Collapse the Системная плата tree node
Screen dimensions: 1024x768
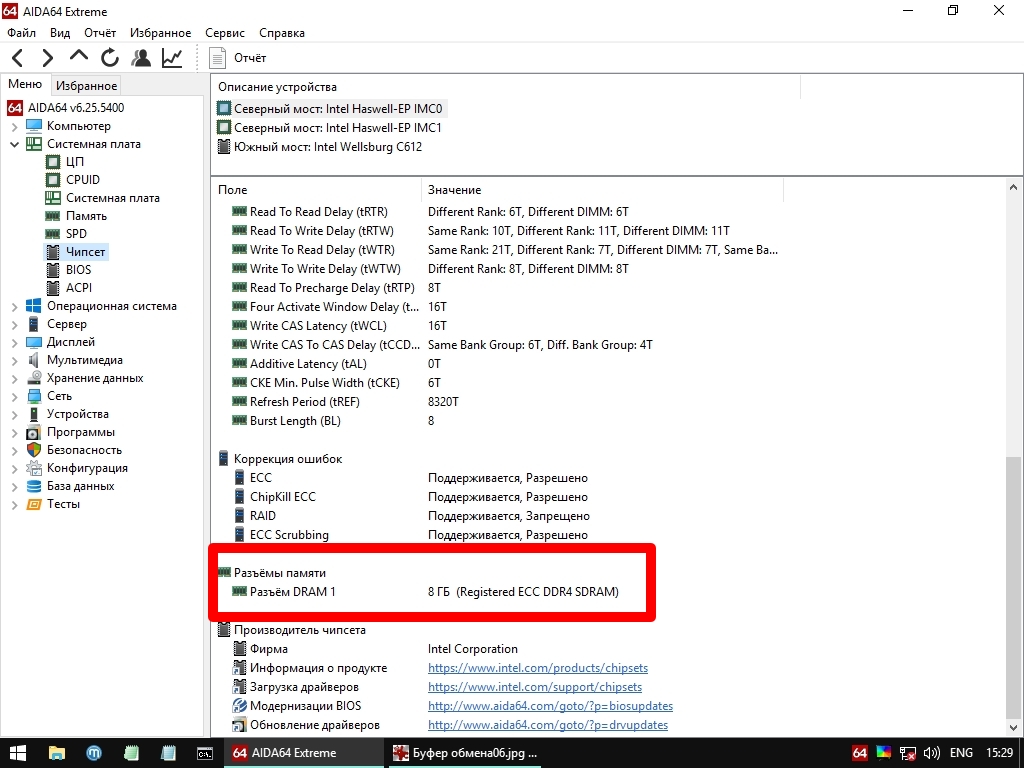pyautogui.click(x=14, y=144)
